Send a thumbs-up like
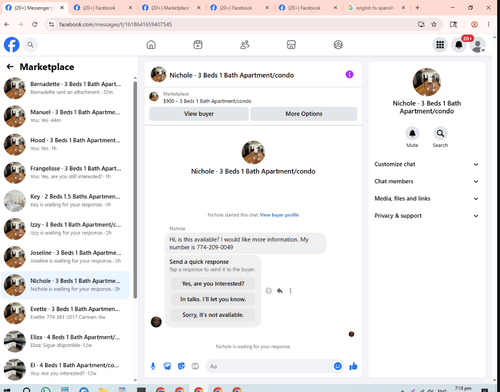This screenshot has width=500, height=392. pos(353,366)
